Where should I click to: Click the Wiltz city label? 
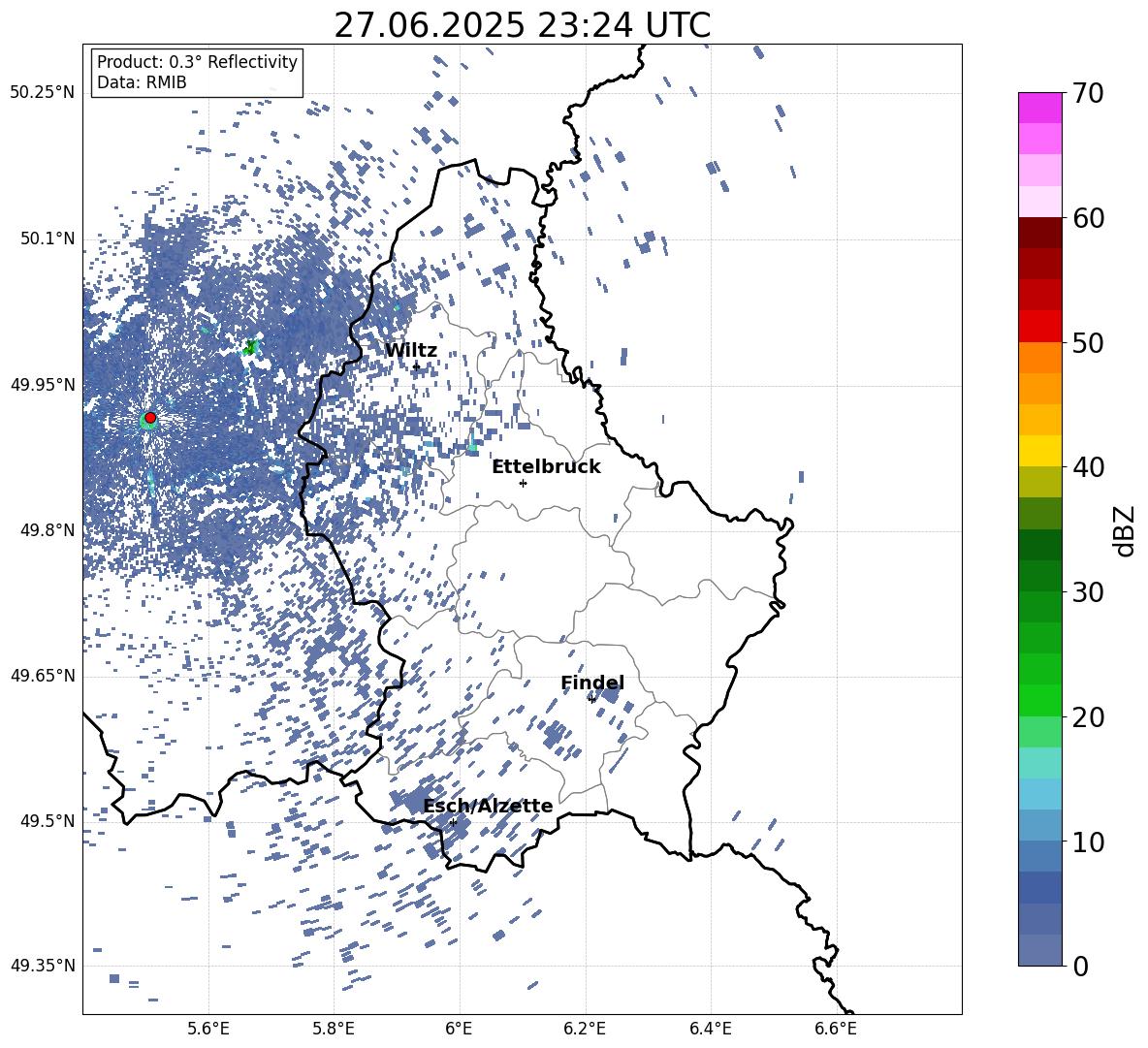[x=411, y=351]
